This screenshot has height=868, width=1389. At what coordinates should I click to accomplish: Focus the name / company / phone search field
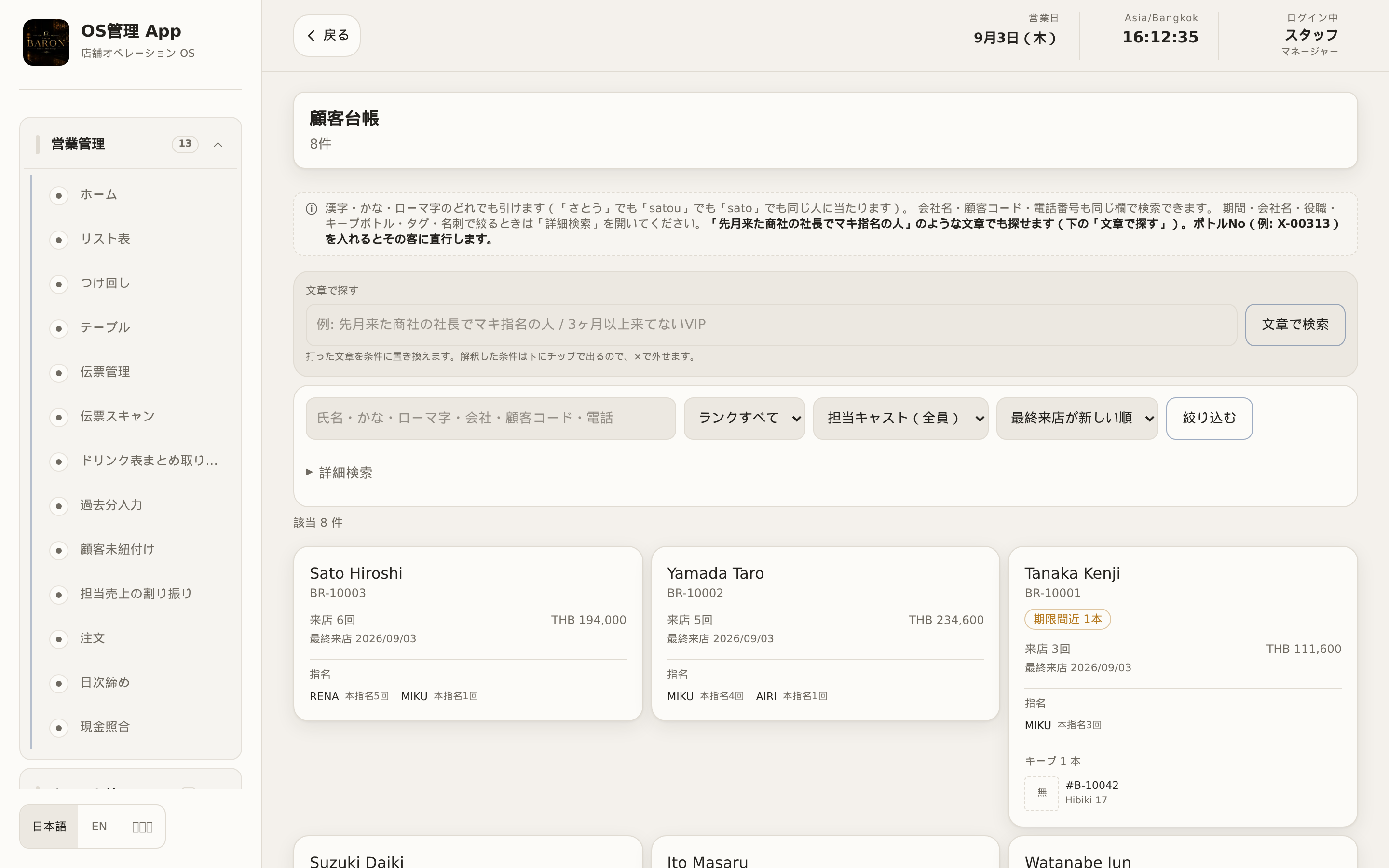tap(491, 419)
